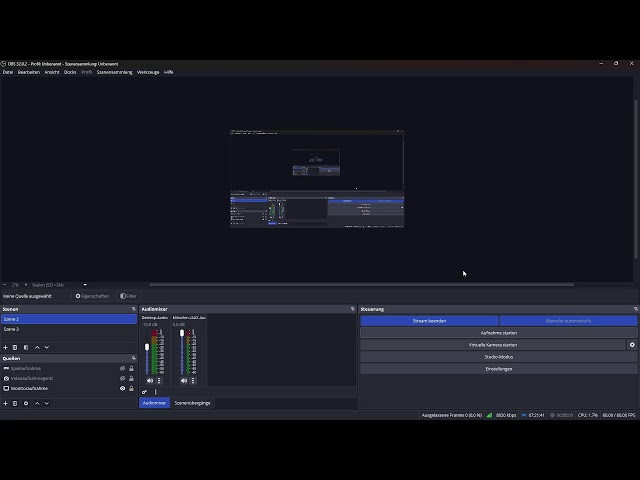Toggle the lock on the Videoaufnahmegerät source

tap(131, 378)
